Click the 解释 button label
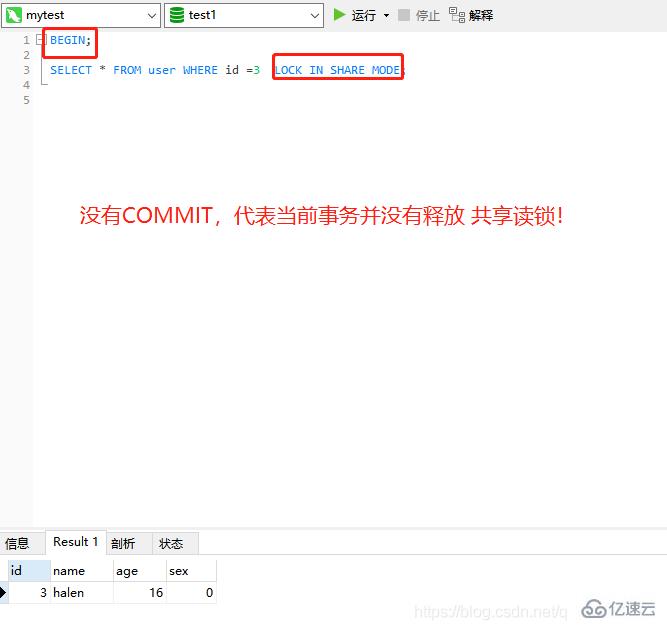The height and width of the screenshot is (630, 667). [x=481, y=15]
